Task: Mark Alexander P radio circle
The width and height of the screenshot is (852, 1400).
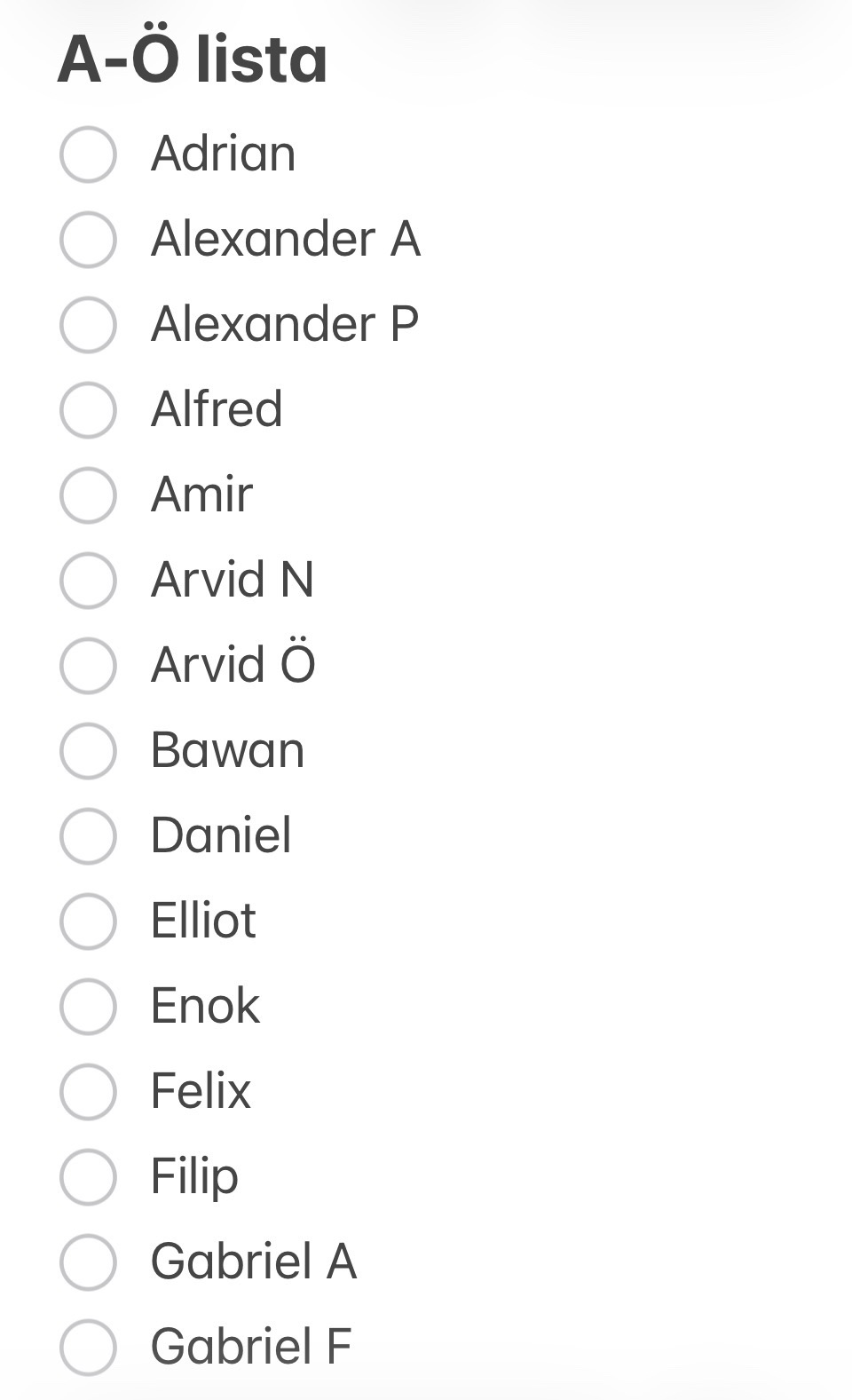Action: pos(88,325)
